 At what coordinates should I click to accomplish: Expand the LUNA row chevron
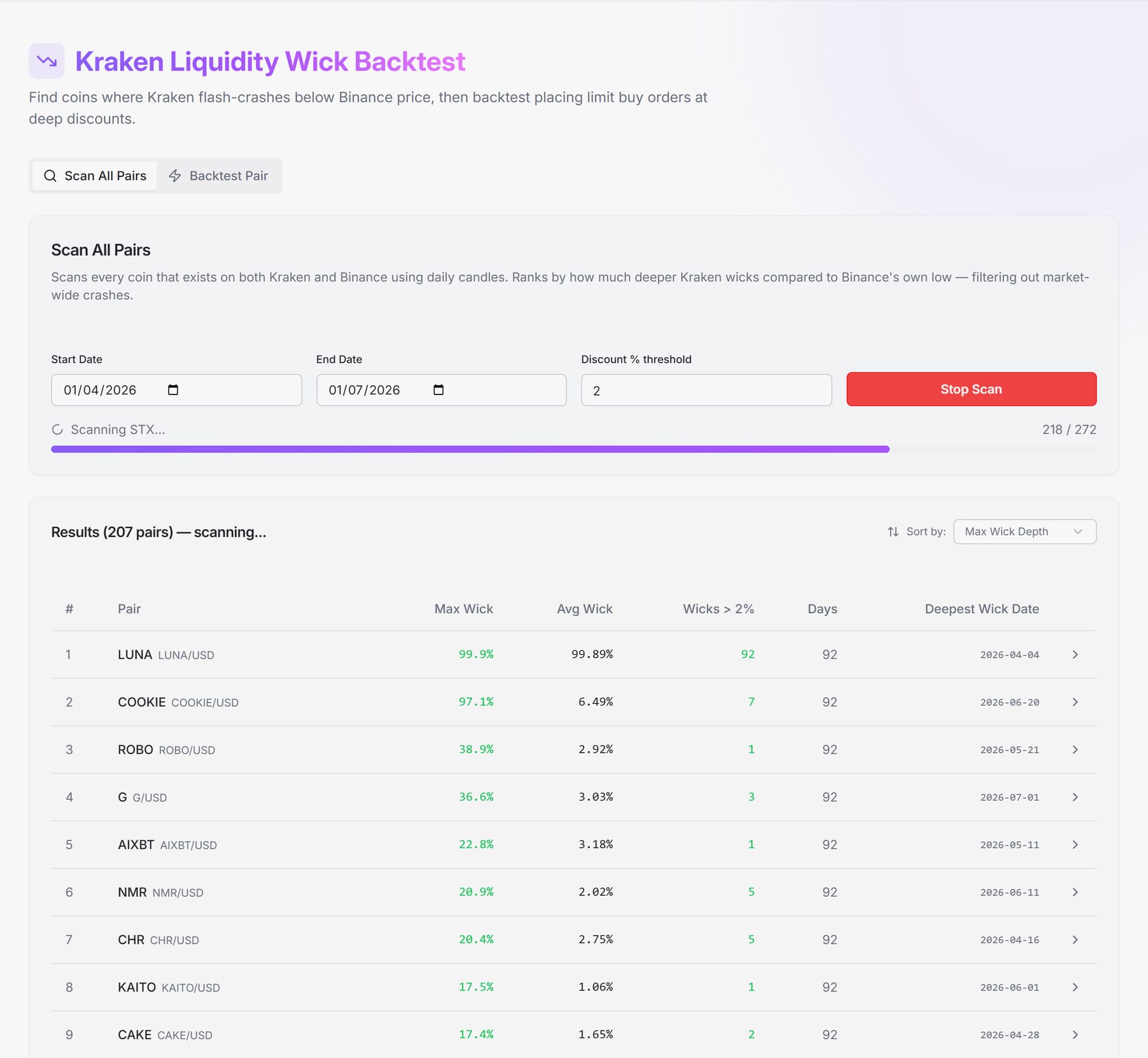tap(1075, 655)
